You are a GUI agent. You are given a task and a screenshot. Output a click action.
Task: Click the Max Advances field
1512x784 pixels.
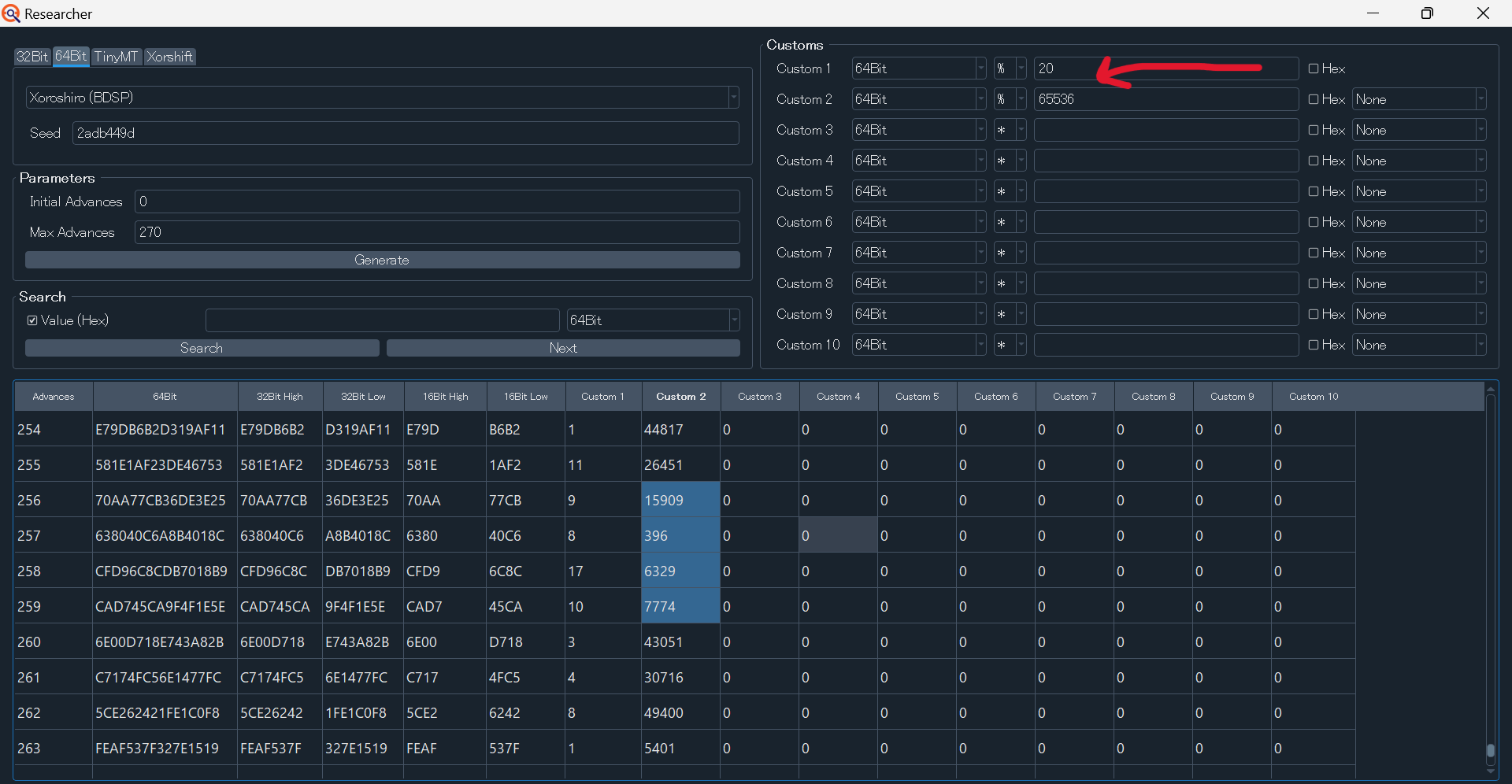pos(437,232)
